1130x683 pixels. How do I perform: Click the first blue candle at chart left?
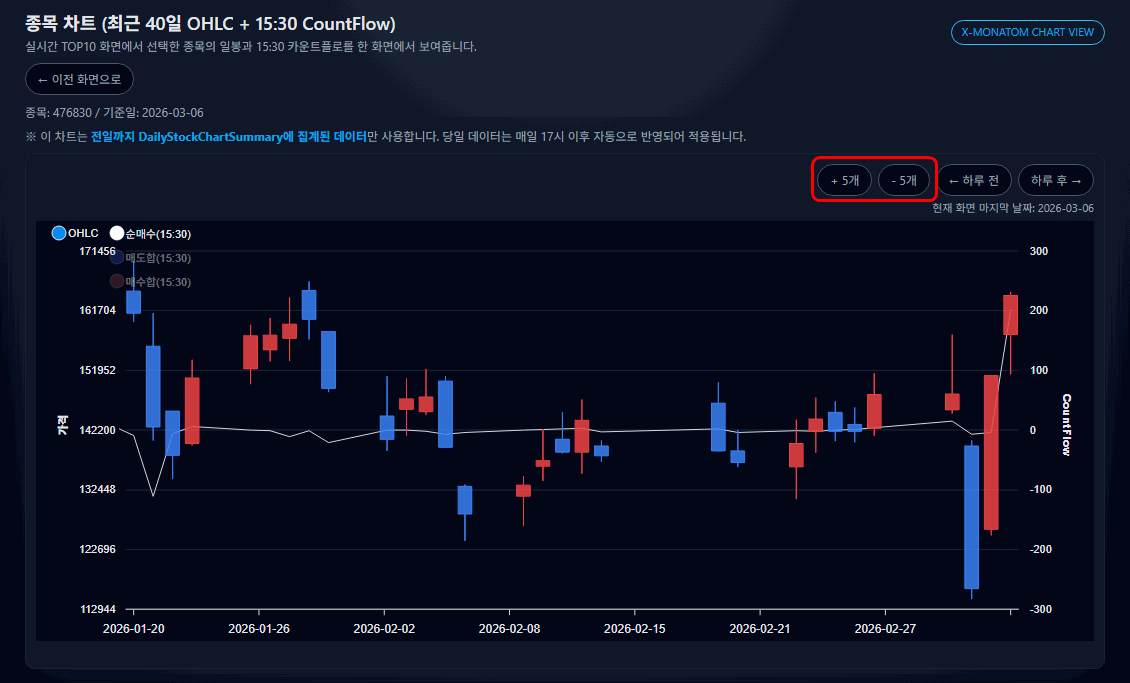coord(133,301)
